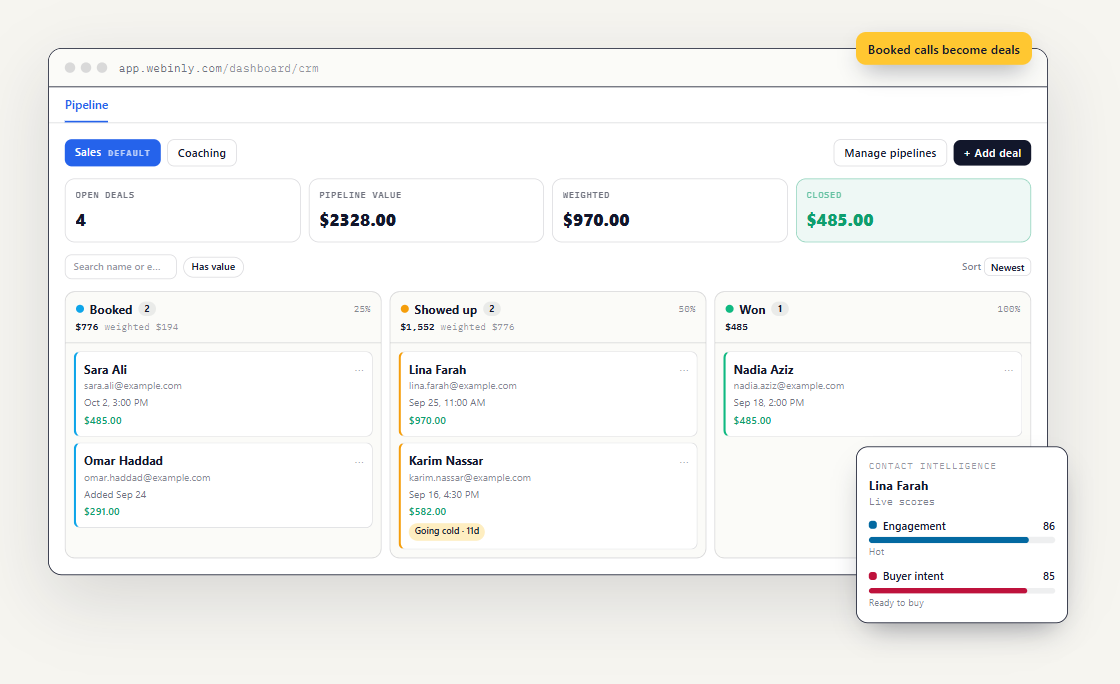Open the three-dot menu on Omar Haddad card
Image resolution: width=1120 pixels, height=684 pixels.
coord(359,462)
